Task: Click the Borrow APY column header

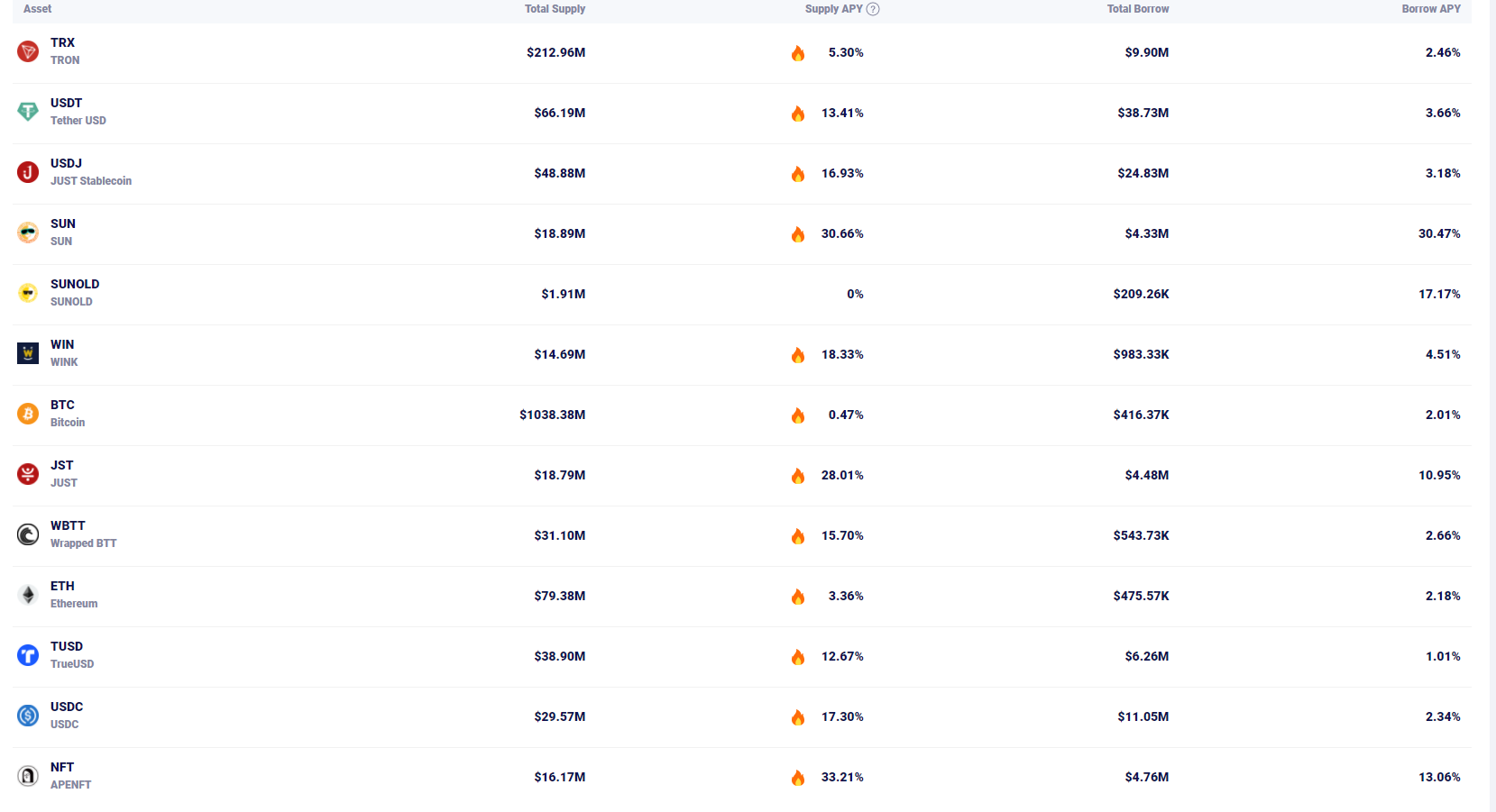Action: [1431, 9]
